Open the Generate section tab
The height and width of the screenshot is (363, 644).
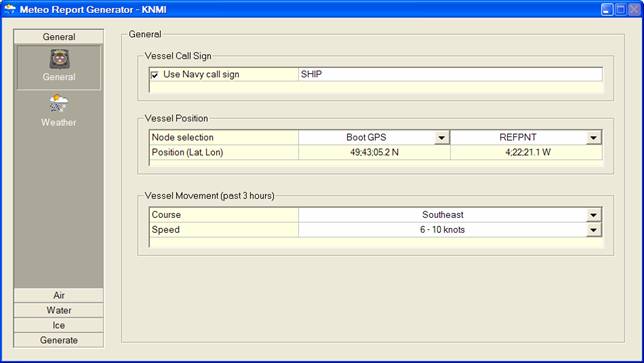pyautogui.click(x=59, y=340)
